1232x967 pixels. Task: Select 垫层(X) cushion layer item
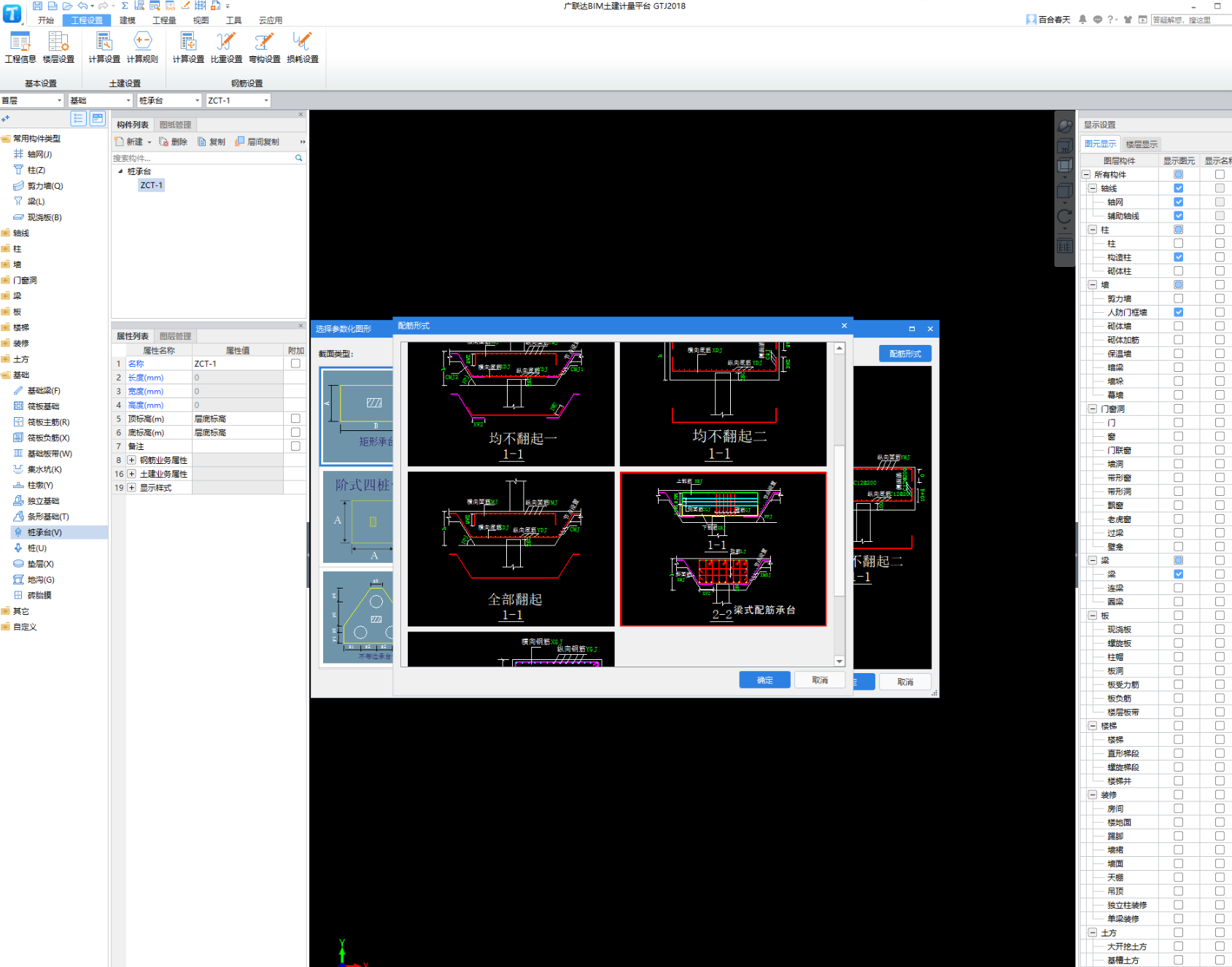pyautogui.click(x=34, y=564)
